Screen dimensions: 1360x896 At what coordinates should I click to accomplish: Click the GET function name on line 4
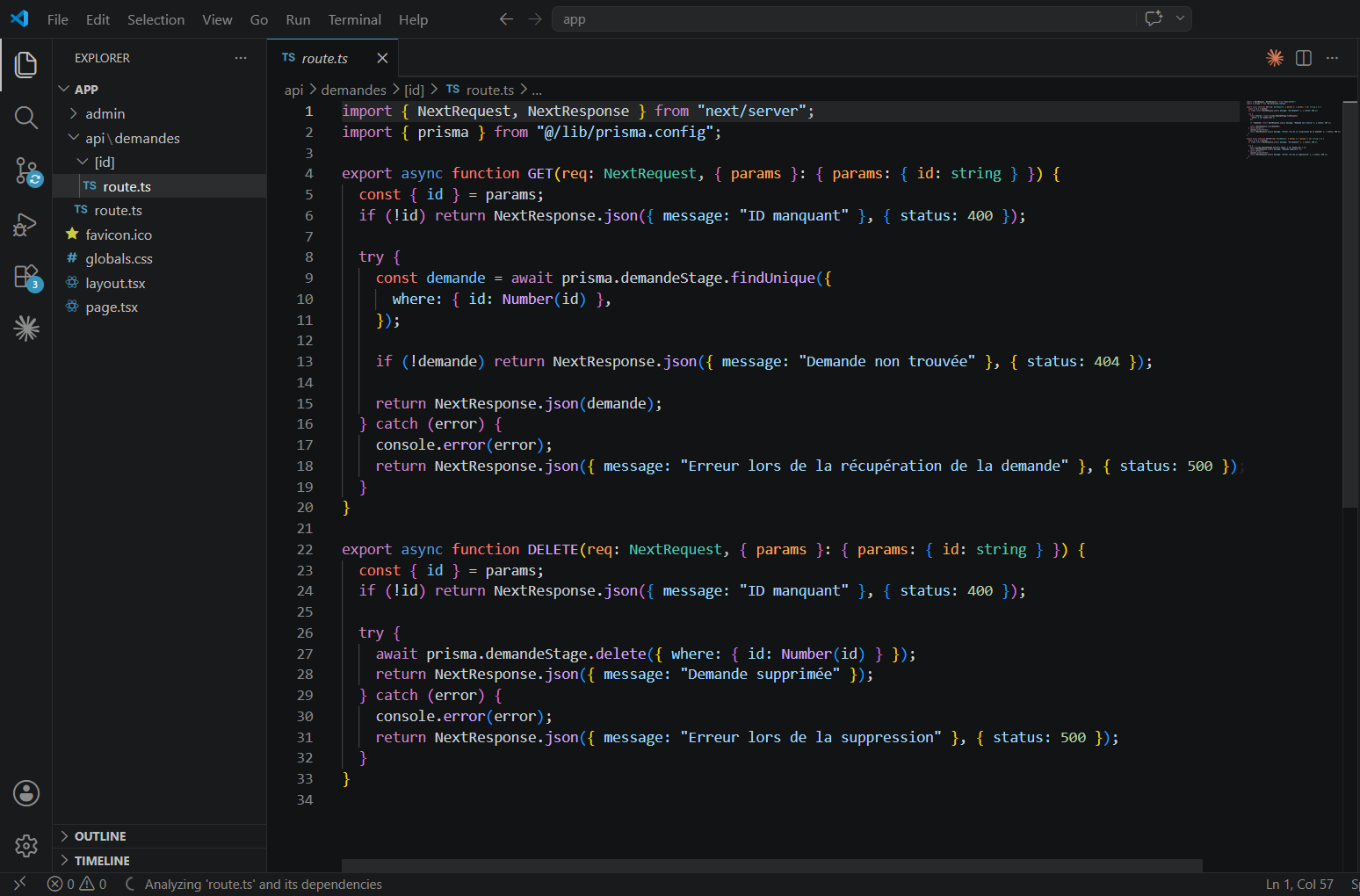coord(540,173)
